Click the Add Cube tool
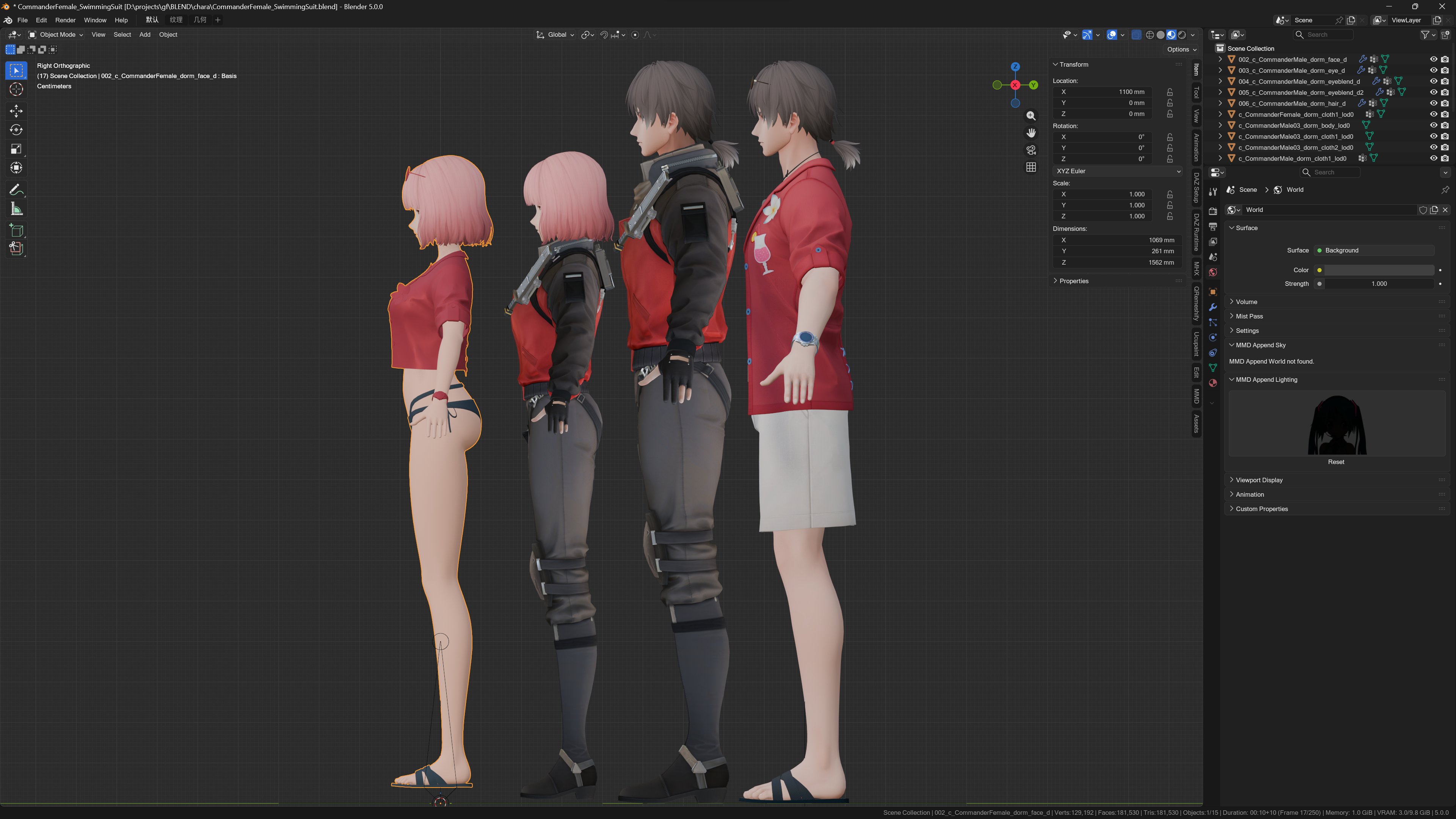The width and height of the screenshot is (1456, 819). pos(16,230)
